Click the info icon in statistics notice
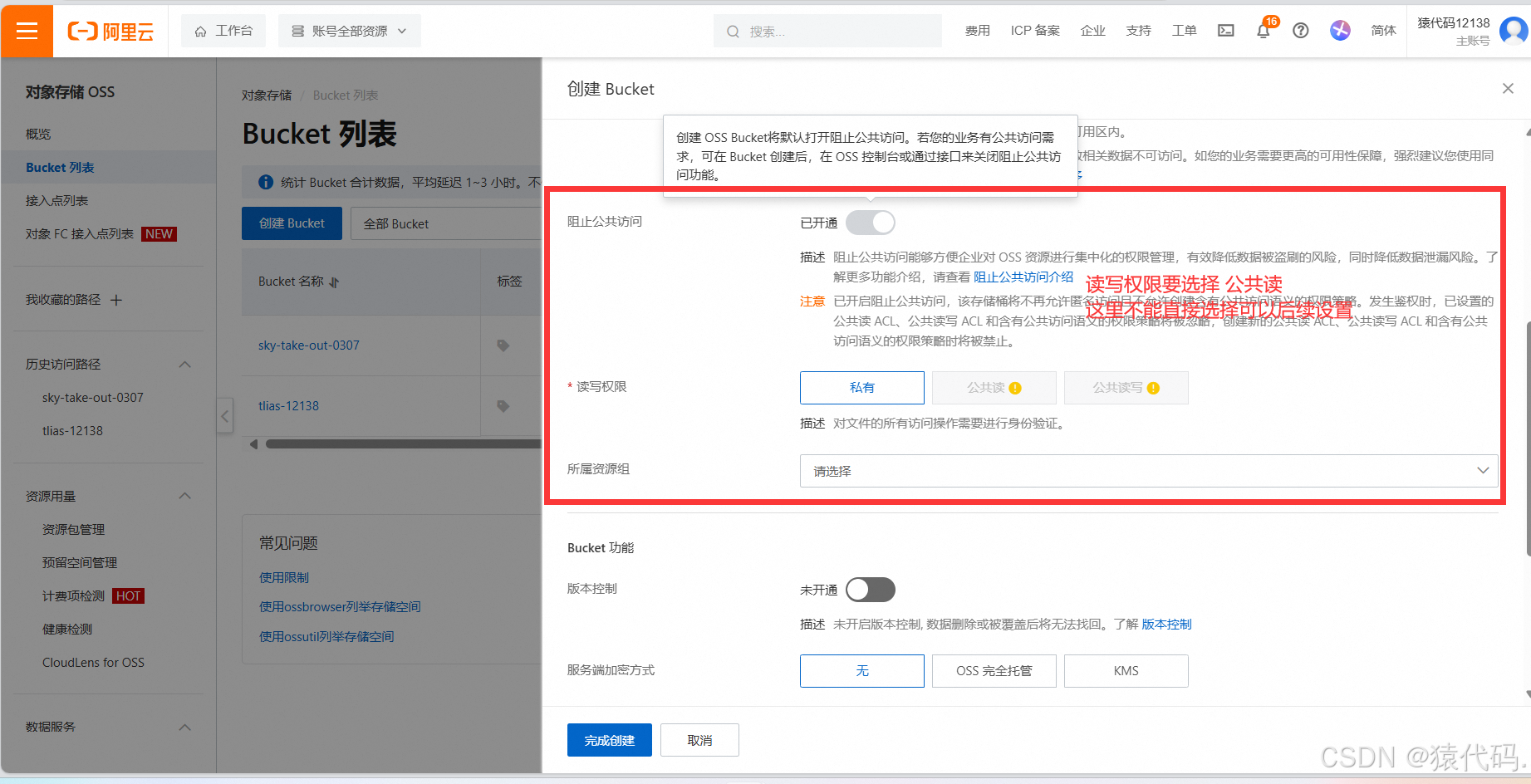Screen dimensions: 1531x784 266,182
